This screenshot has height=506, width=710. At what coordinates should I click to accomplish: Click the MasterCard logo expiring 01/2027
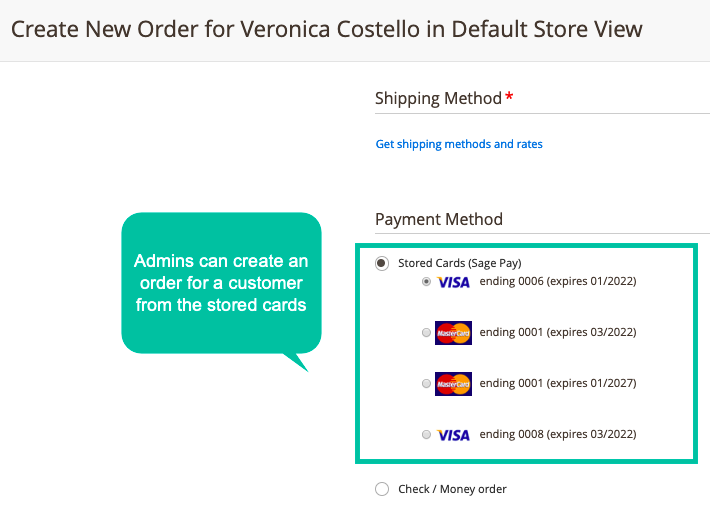coord(453,384)
